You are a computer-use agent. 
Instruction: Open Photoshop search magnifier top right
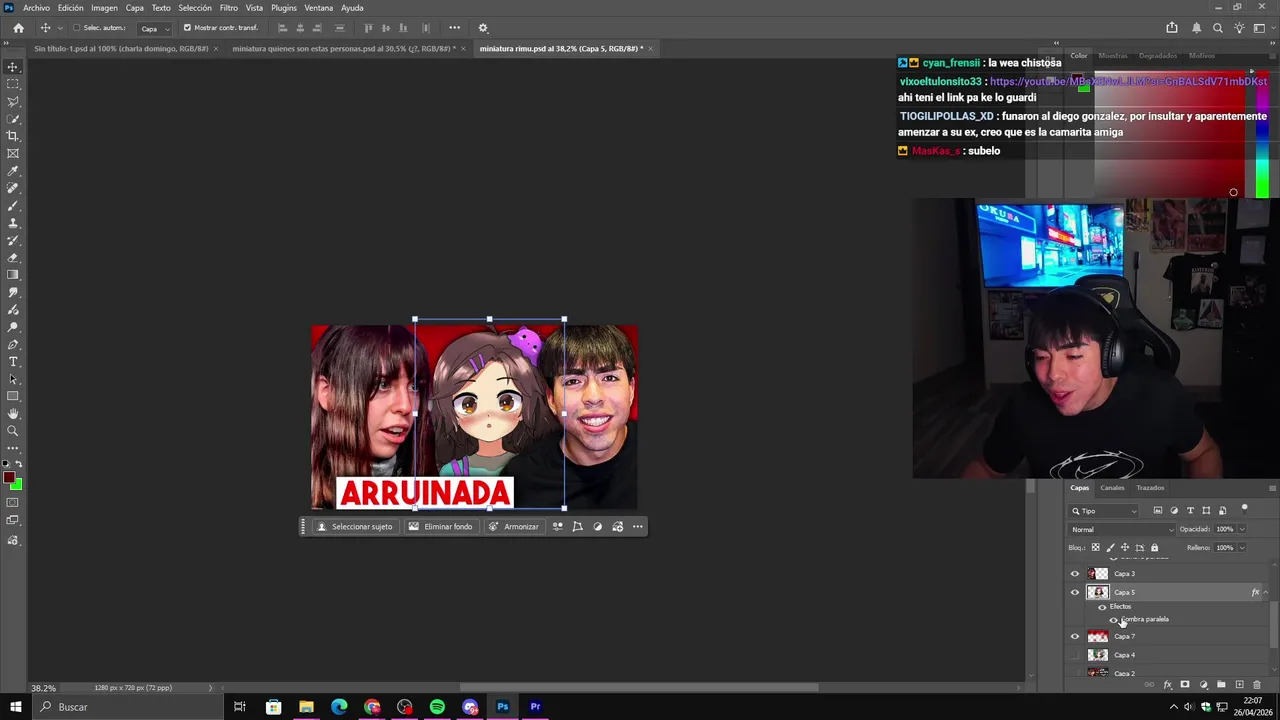click(1217, 28)
